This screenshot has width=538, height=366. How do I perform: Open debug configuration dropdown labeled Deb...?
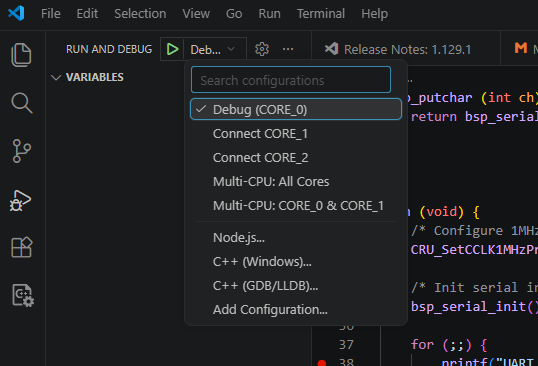click(215, 49)
